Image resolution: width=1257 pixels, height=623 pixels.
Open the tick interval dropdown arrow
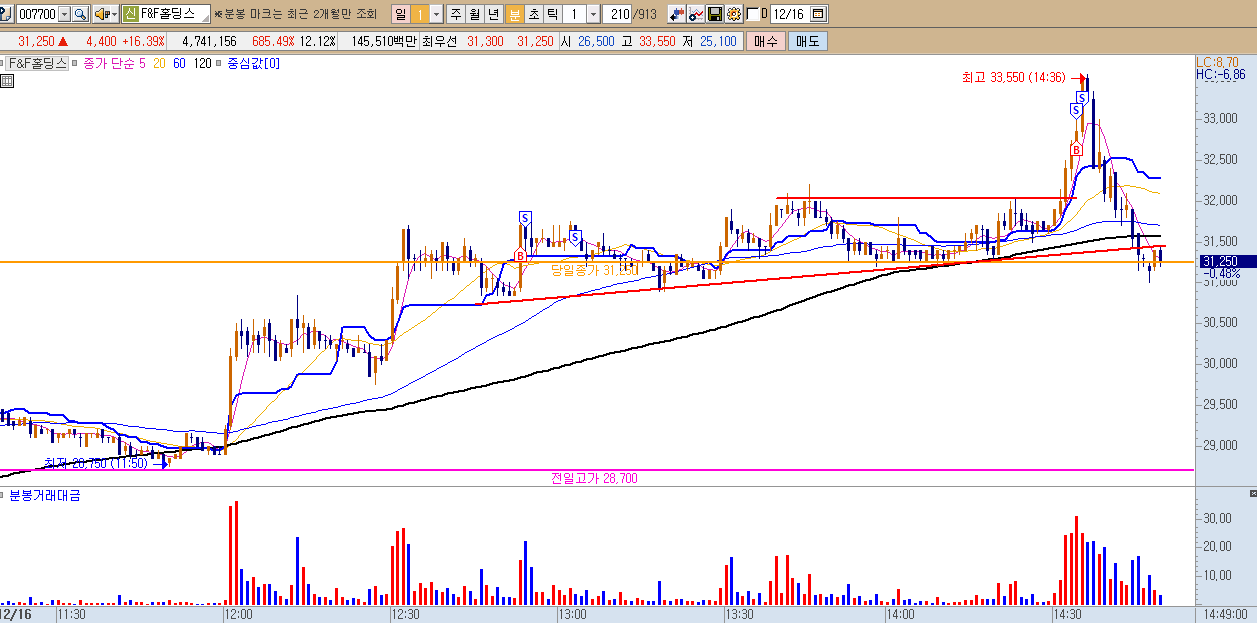pyautogui.click(x=594, y=14)
